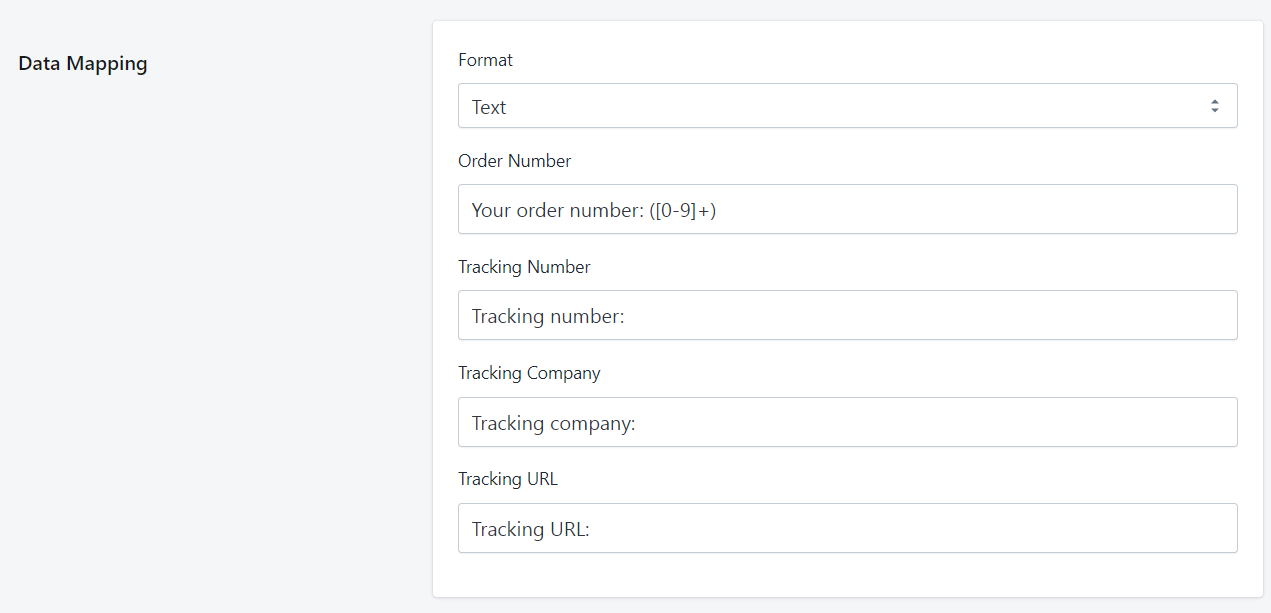1271x613 pixels.
Task: Click the 'Tracking Company' field label
Action: pyautogui.click(x=529, y=373)
